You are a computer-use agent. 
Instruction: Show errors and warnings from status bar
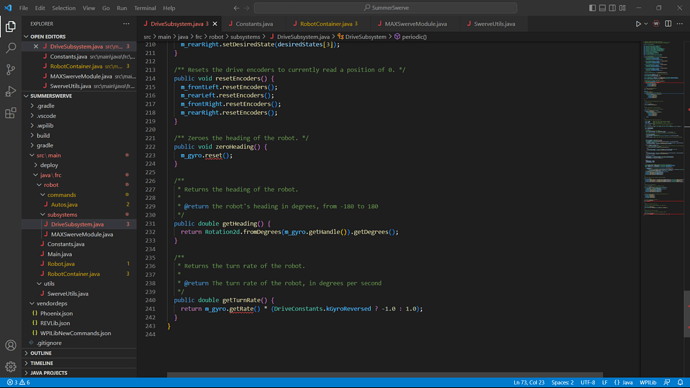[x=18, y=382]
